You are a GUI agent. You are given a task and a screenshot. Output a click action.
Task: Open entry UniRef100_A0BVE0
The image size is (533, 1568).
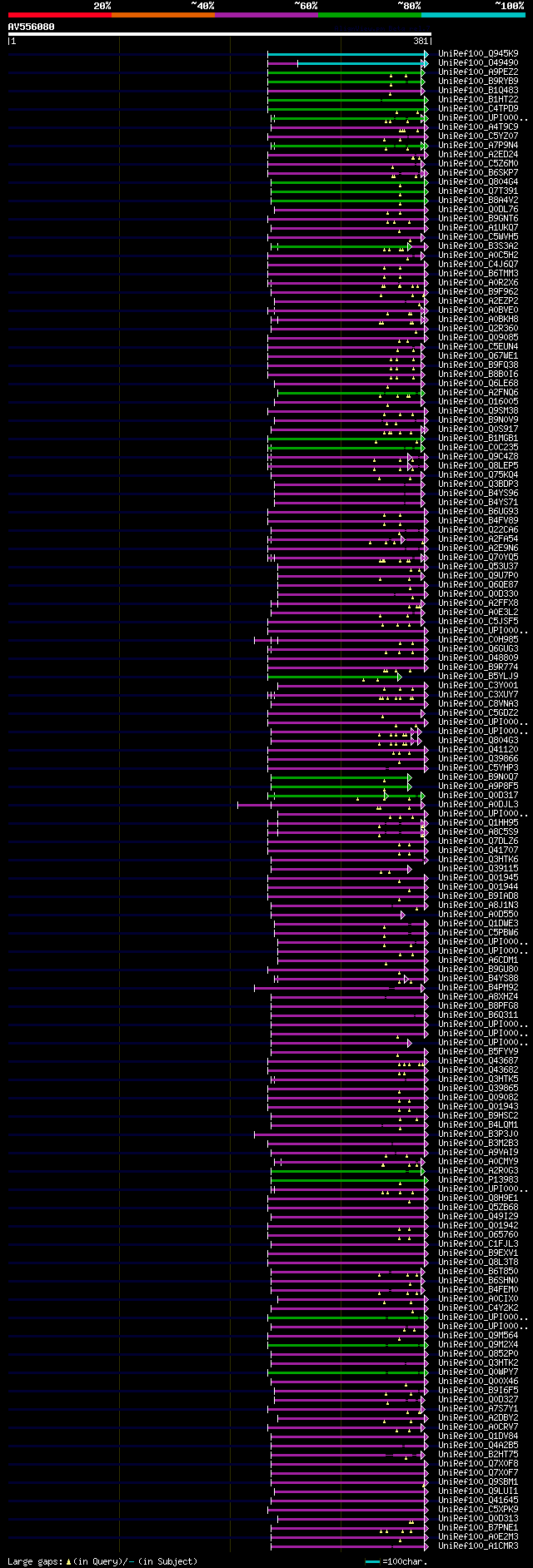(478, 310)
